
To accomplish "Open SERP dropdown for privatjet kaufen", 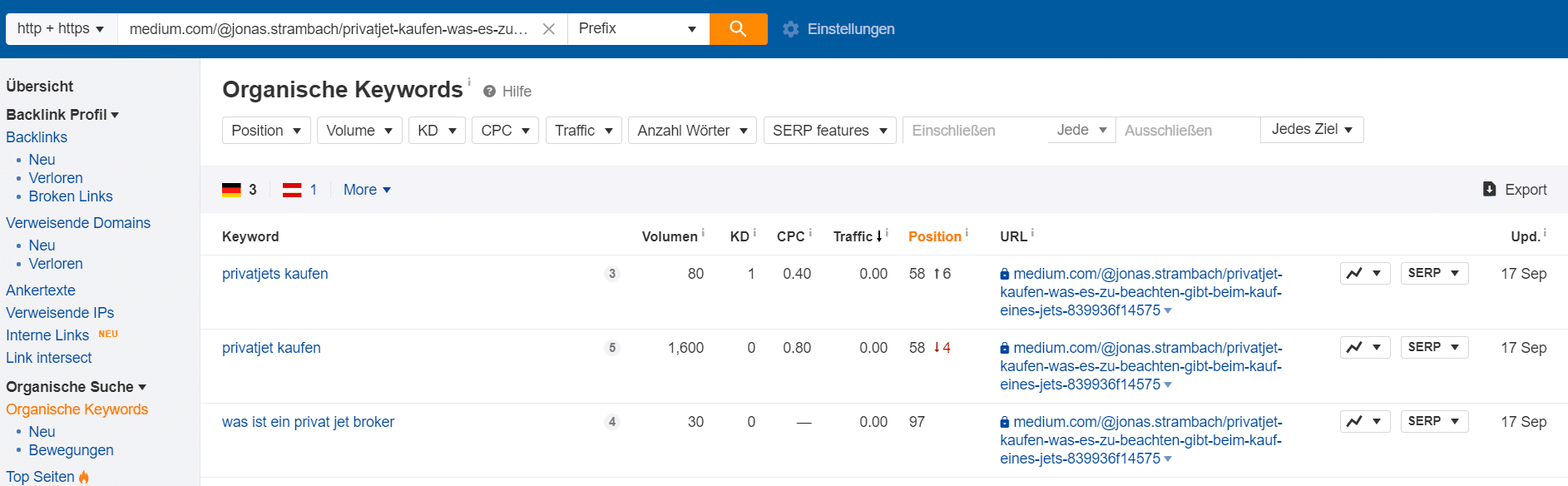I will [1434, 347].
